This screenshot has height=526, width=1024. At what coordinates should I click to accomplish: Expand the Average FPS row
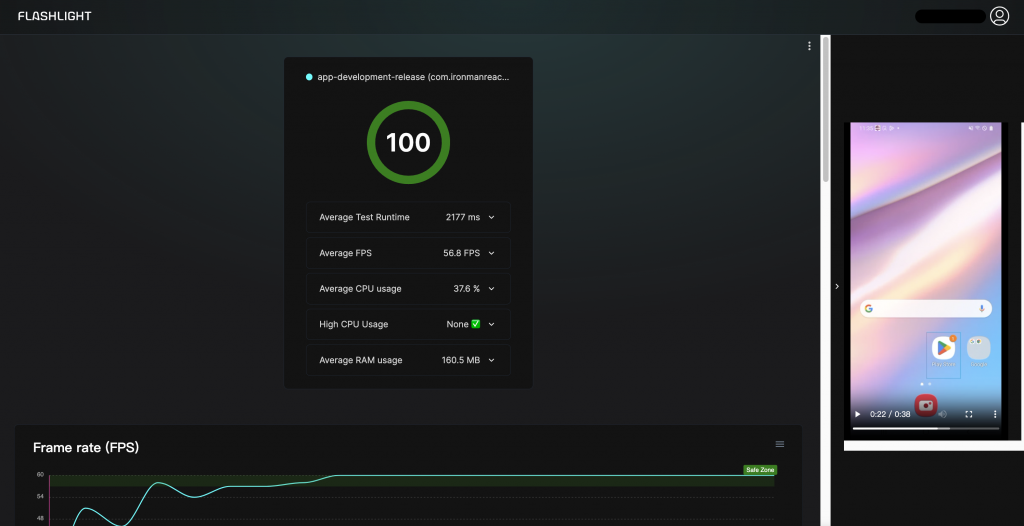coord(408,253)
